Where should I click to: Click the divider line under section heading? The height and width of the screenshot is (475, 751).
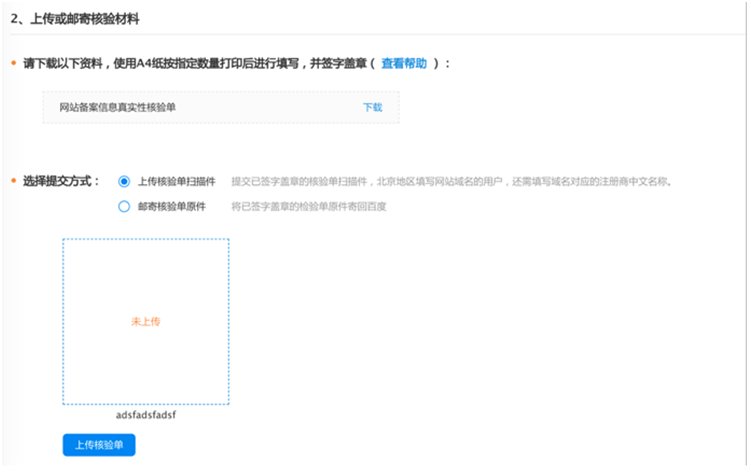coord(377,34)
